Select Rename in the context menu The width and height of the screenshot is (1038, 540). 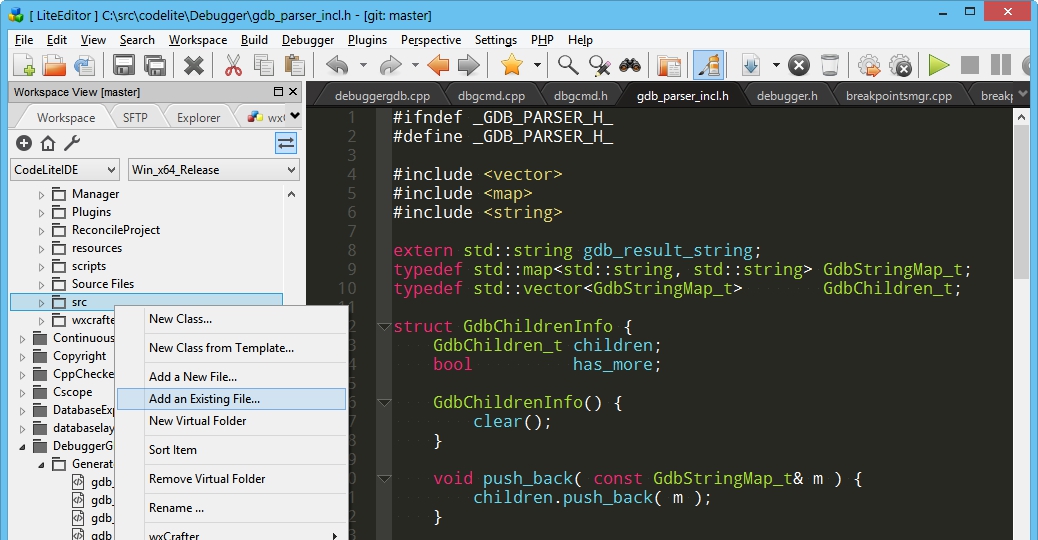(176, 508)
